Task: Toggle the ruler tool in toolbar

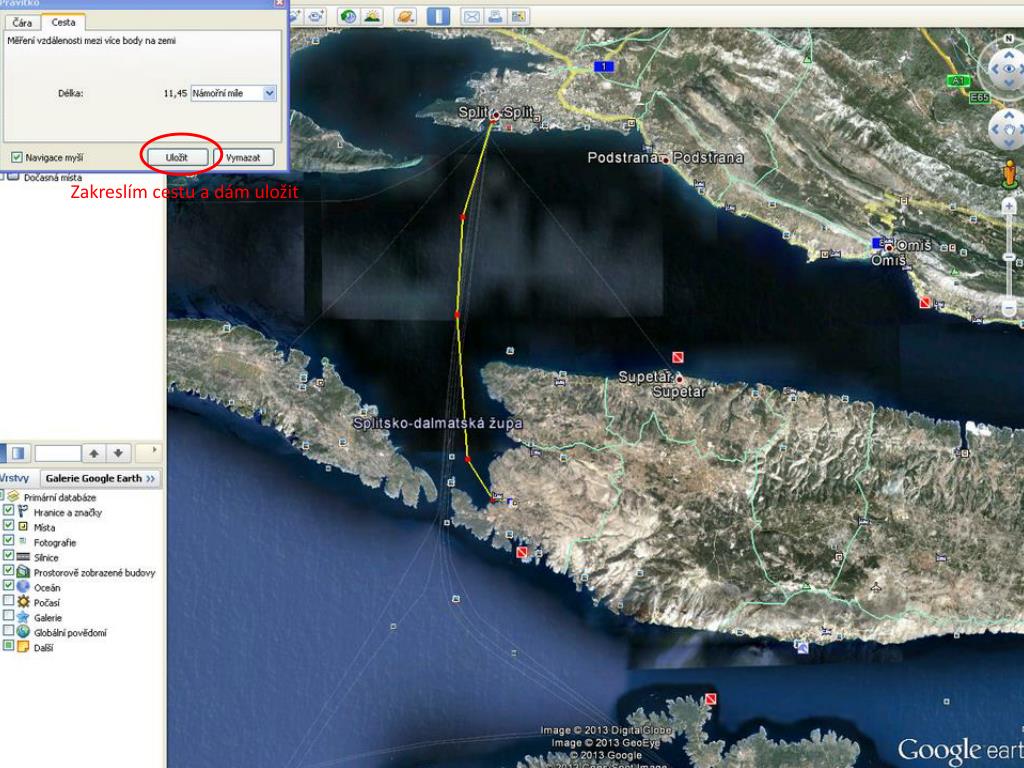Action: coord(438,16)
